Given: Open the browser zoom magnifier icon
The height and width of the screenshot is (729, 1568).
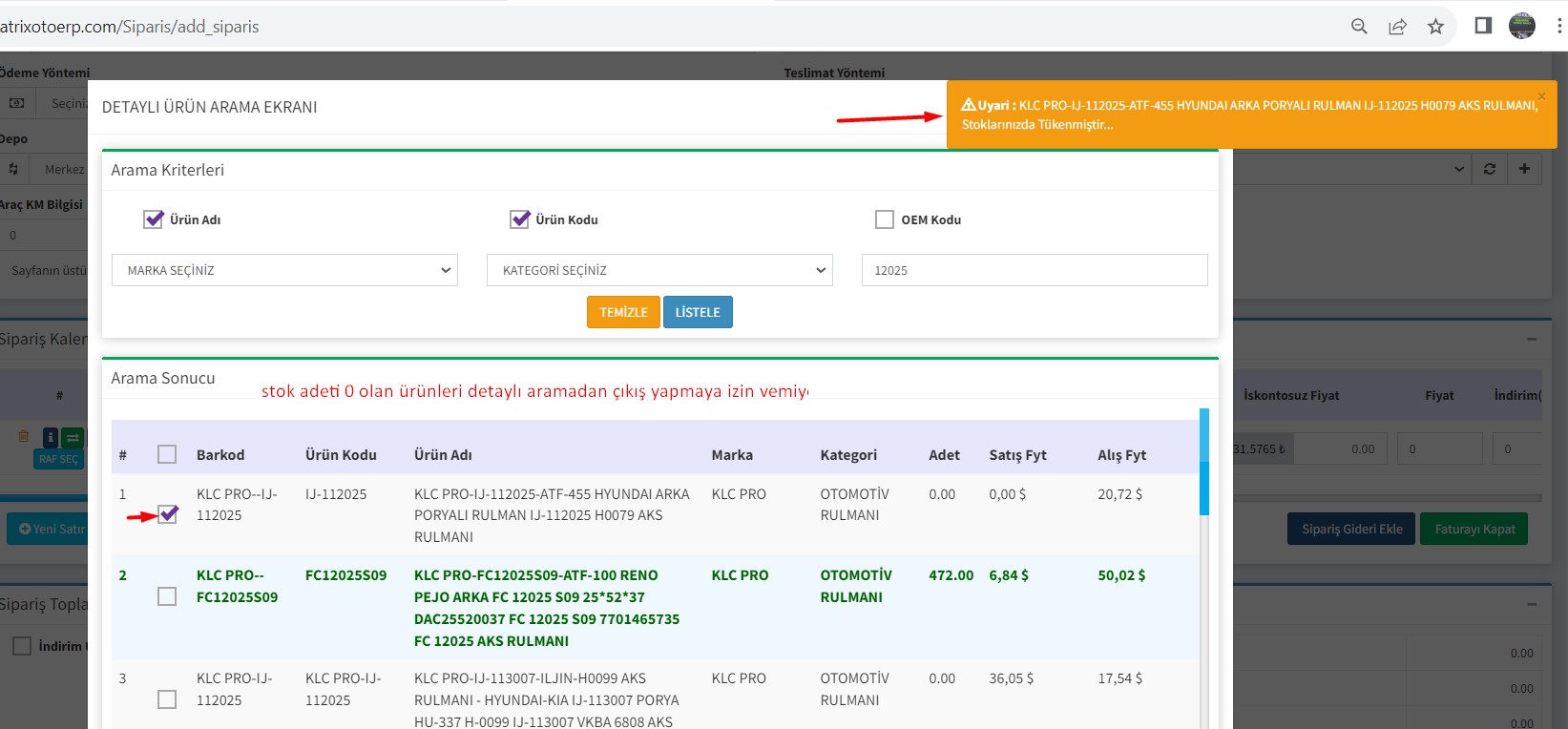Looking at the screenshot, I should [1359, 27].
